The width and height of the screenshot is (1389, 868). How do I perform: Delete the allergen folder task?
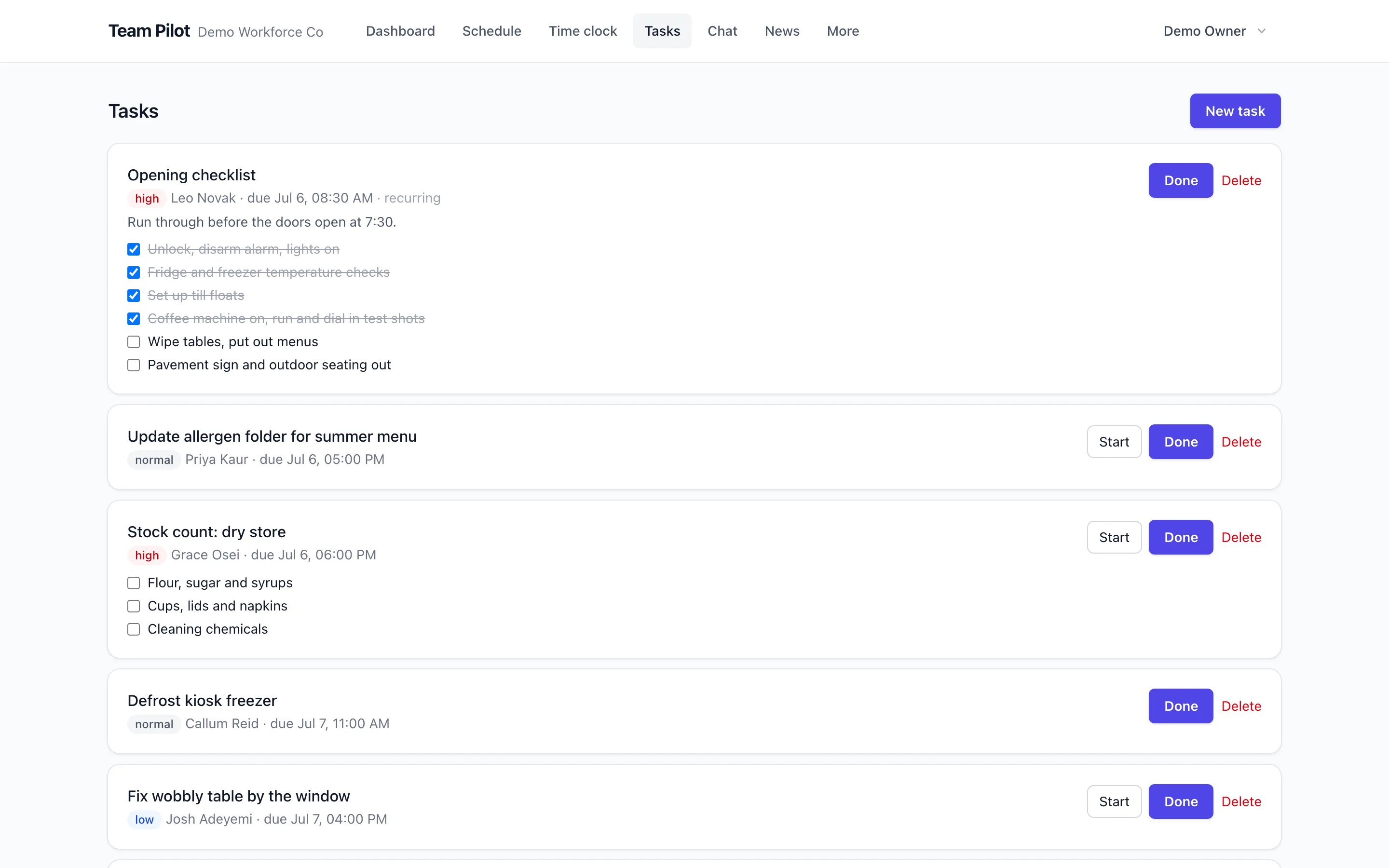pos(1241,441)
